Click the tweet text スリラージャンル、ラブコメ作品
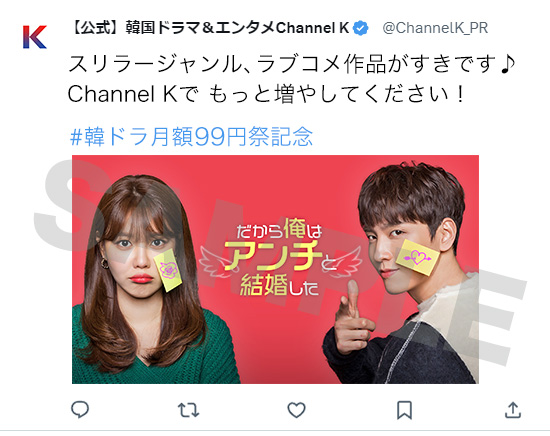 (227, 64)
